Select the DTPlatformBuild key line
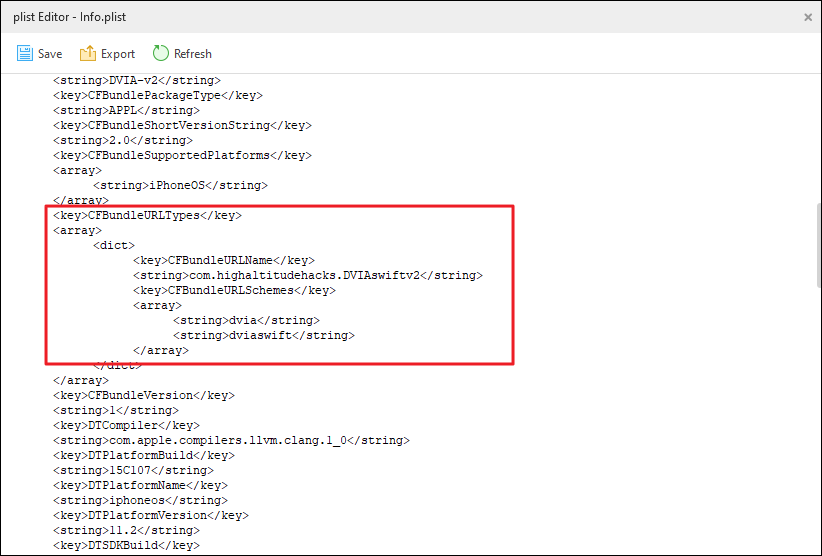The width and height of the screenshot is (822, 556). pyautogui.click(x=144, y=455)
